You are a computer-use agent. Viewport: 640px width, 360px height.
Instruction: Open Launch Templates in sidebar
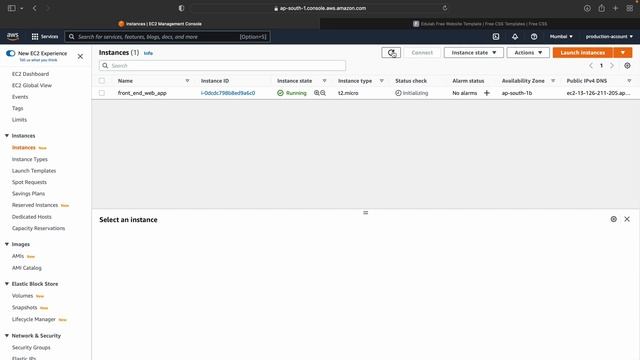click(x=34, y=171)
